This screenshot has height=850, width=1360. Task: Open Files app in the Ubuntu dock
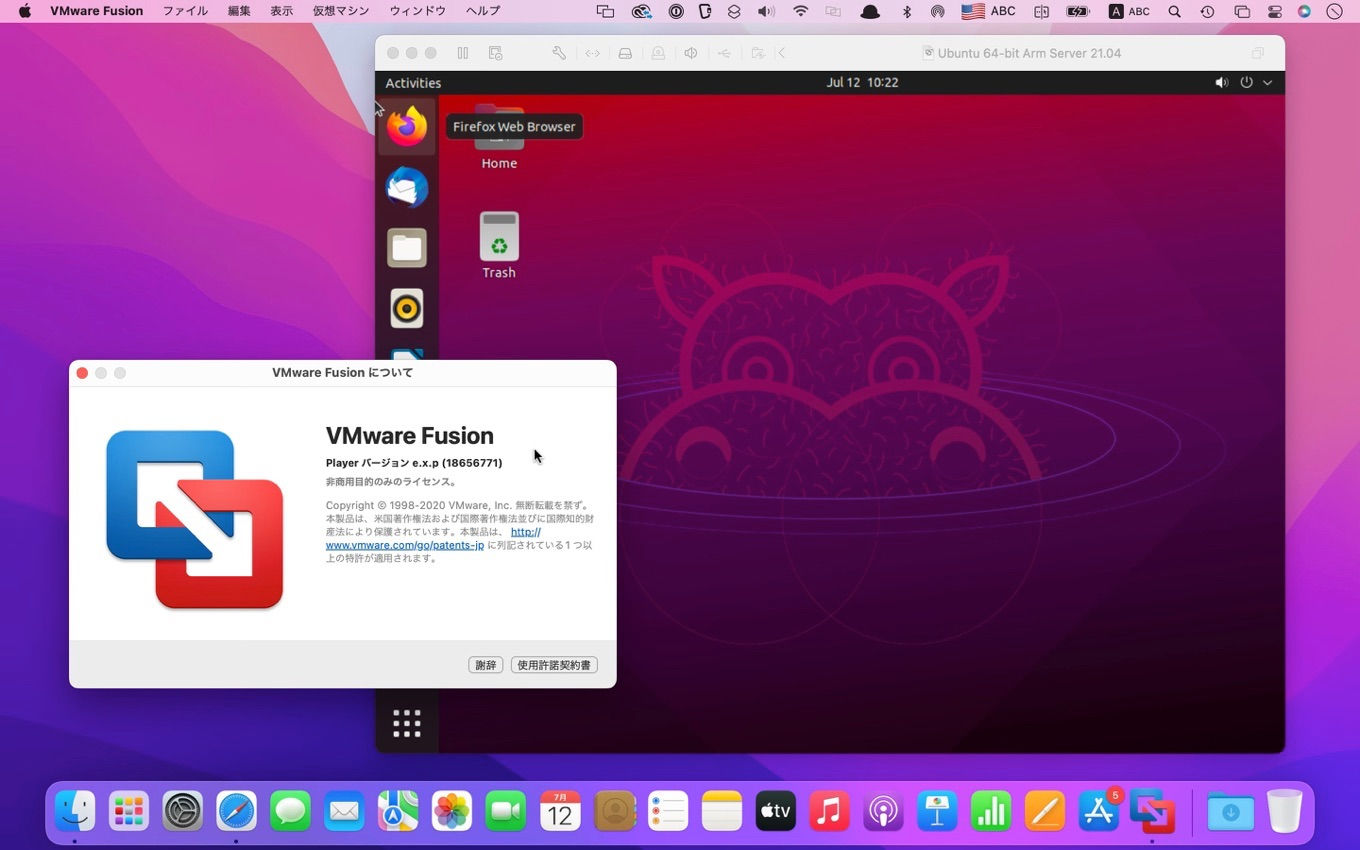[x=407, y=248]
